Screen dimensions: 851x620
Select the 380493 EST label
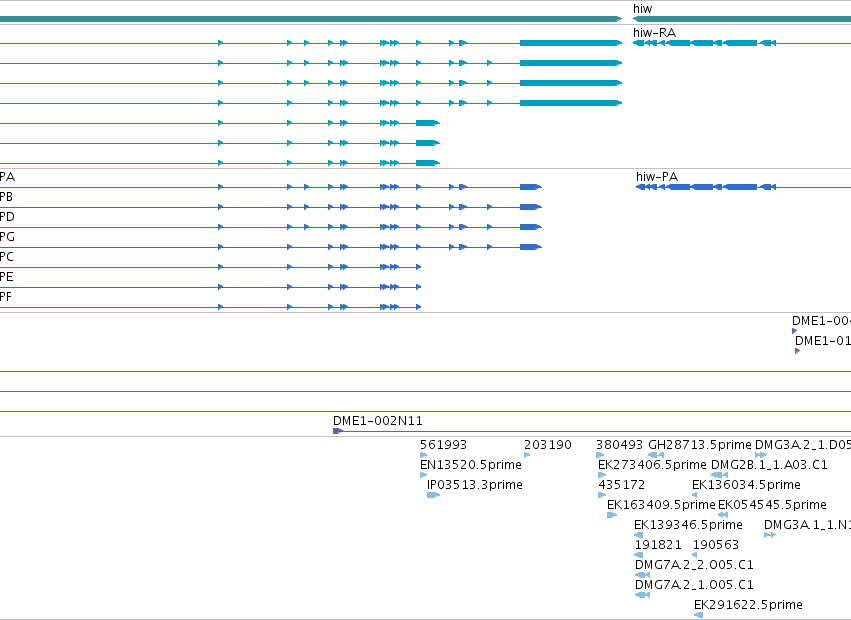point(619,445)
